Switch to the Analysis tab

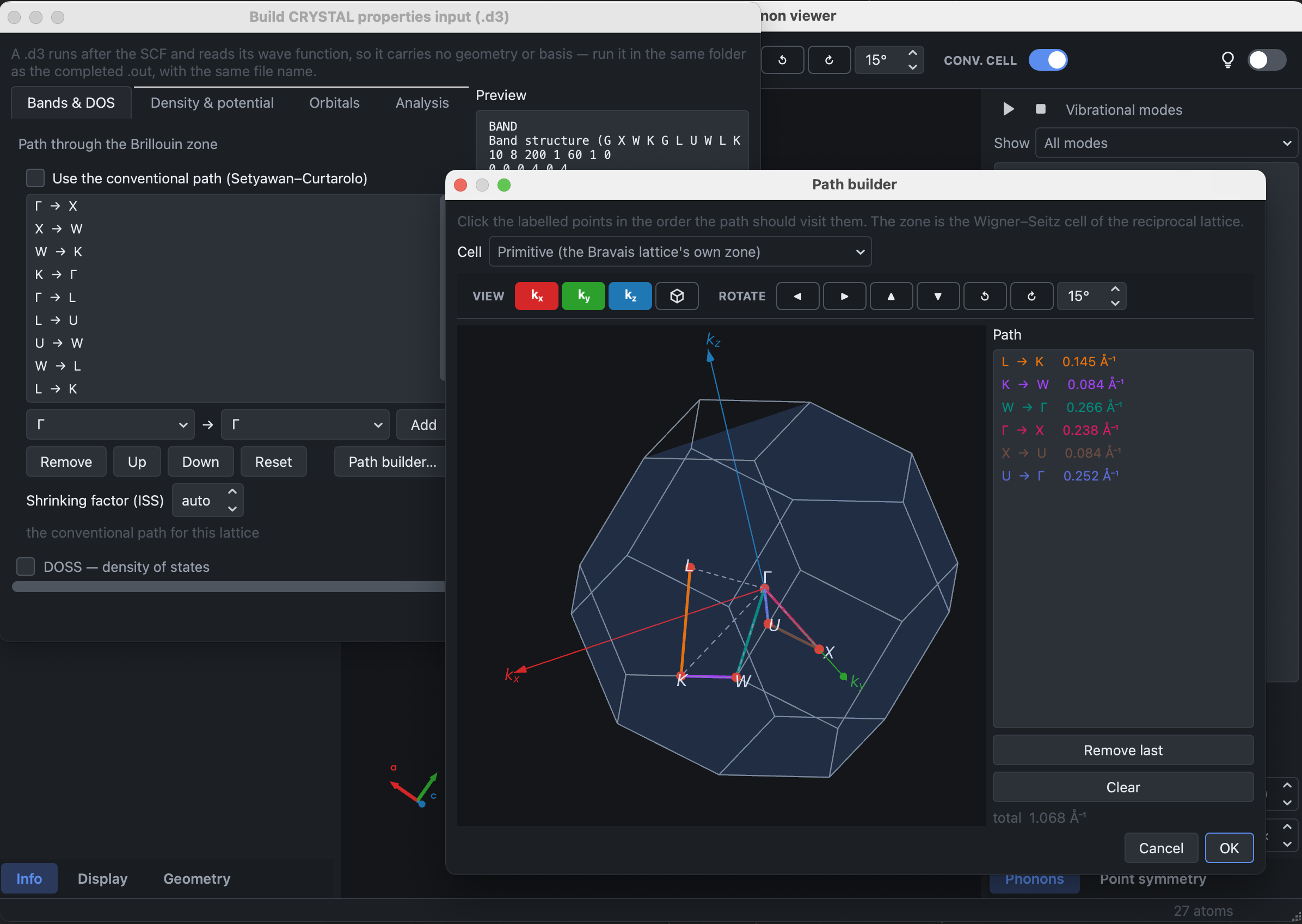pos(422,102)
